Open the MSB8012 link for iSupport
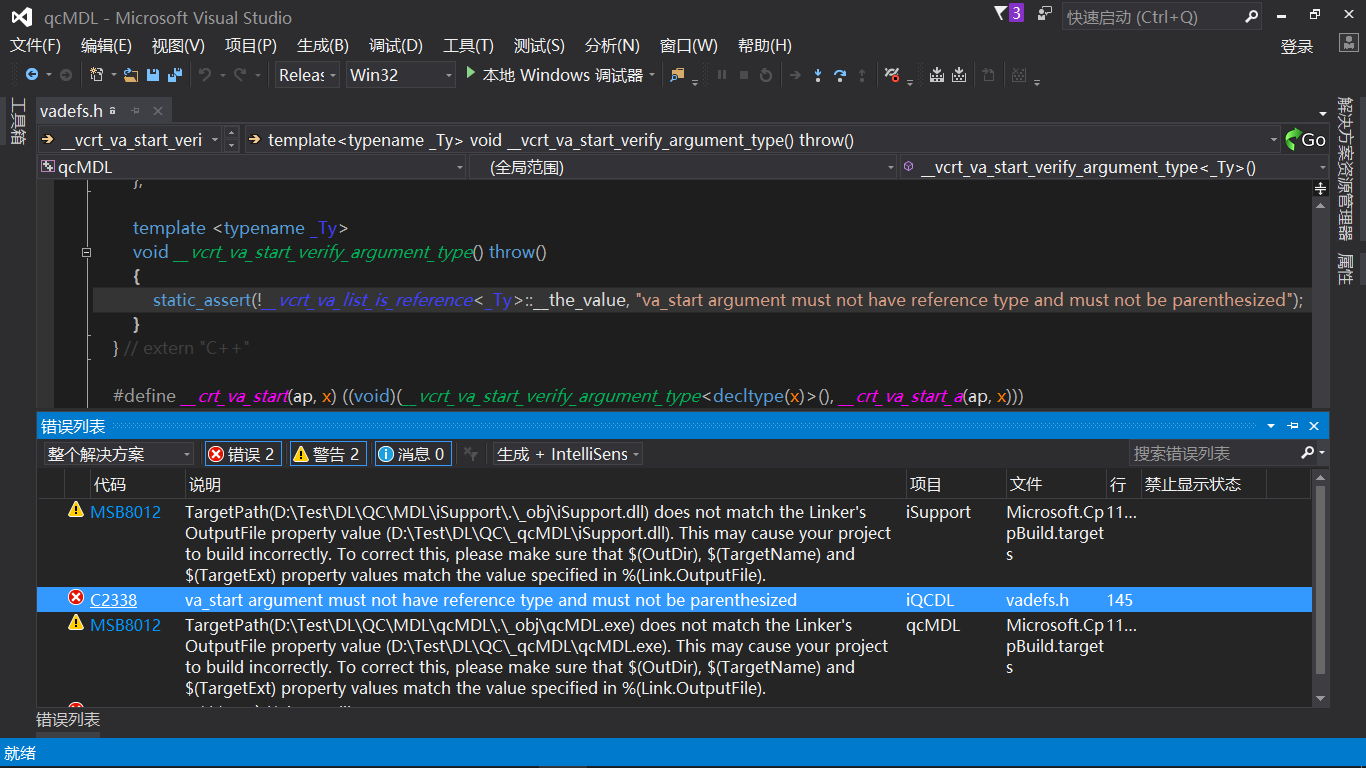This screenshot has height=768, width=1366. click(x=126, y=512)
